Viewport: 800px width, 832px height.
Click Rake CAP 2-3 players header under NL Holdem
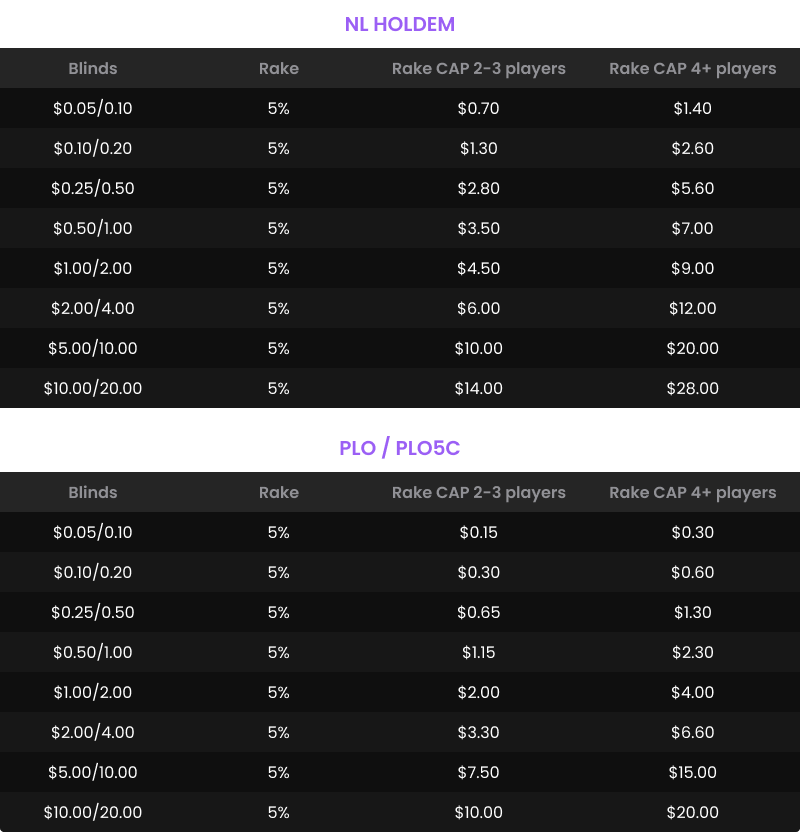[478, 69]
